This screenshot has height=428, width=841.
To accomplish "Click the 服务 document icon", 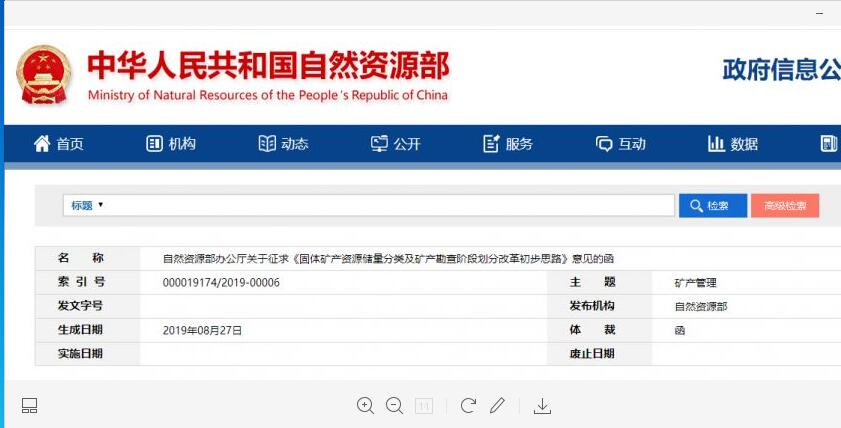I will (x=491, y=144).
